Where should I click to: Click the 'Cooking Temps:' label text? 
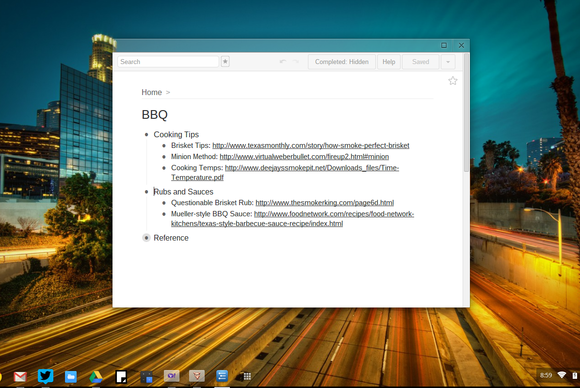(x=197, y=168)
